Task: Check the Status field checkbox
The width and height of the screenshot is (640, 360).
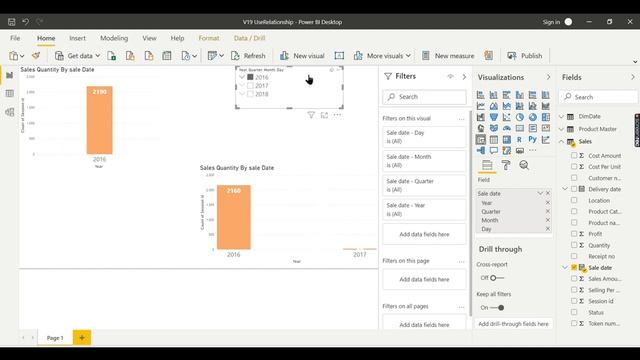Action: 574,312
